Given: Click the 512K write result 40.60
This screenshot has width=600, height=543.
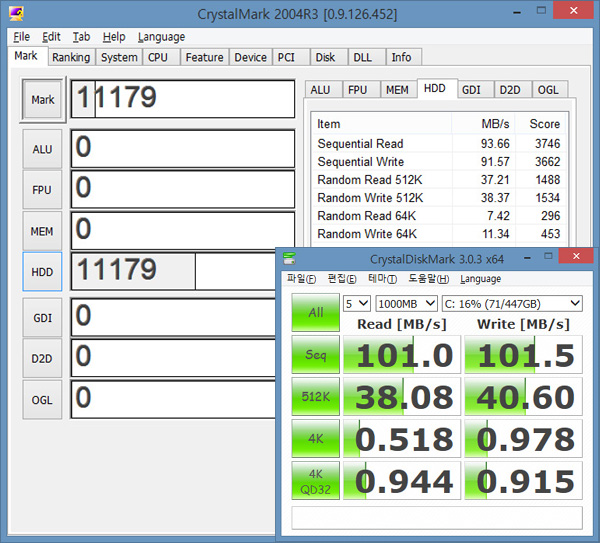Looking at the screenshot, I should (x=523, y=396).
